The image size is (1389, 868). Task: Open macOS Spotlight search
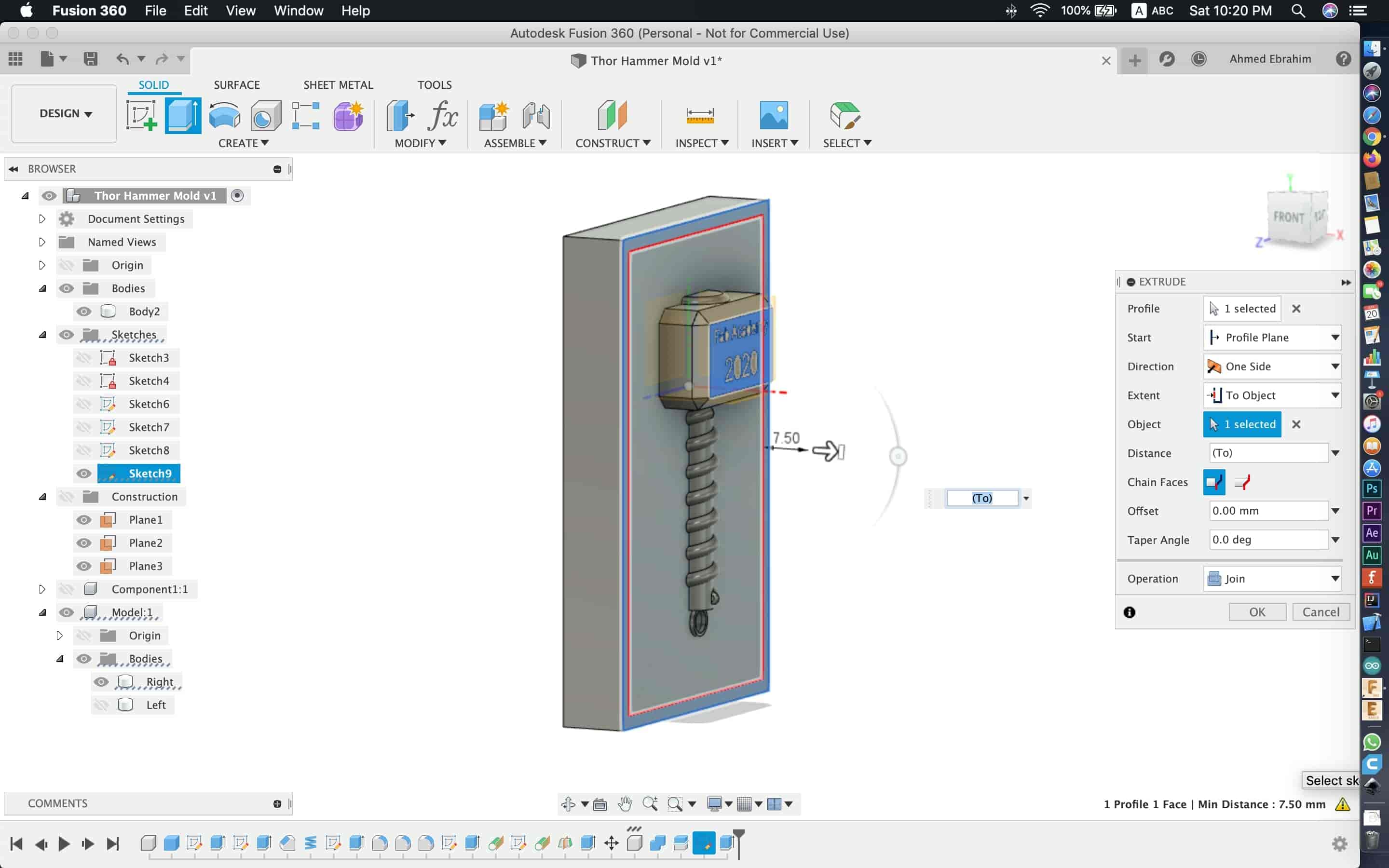click(x=1298, y=10)
